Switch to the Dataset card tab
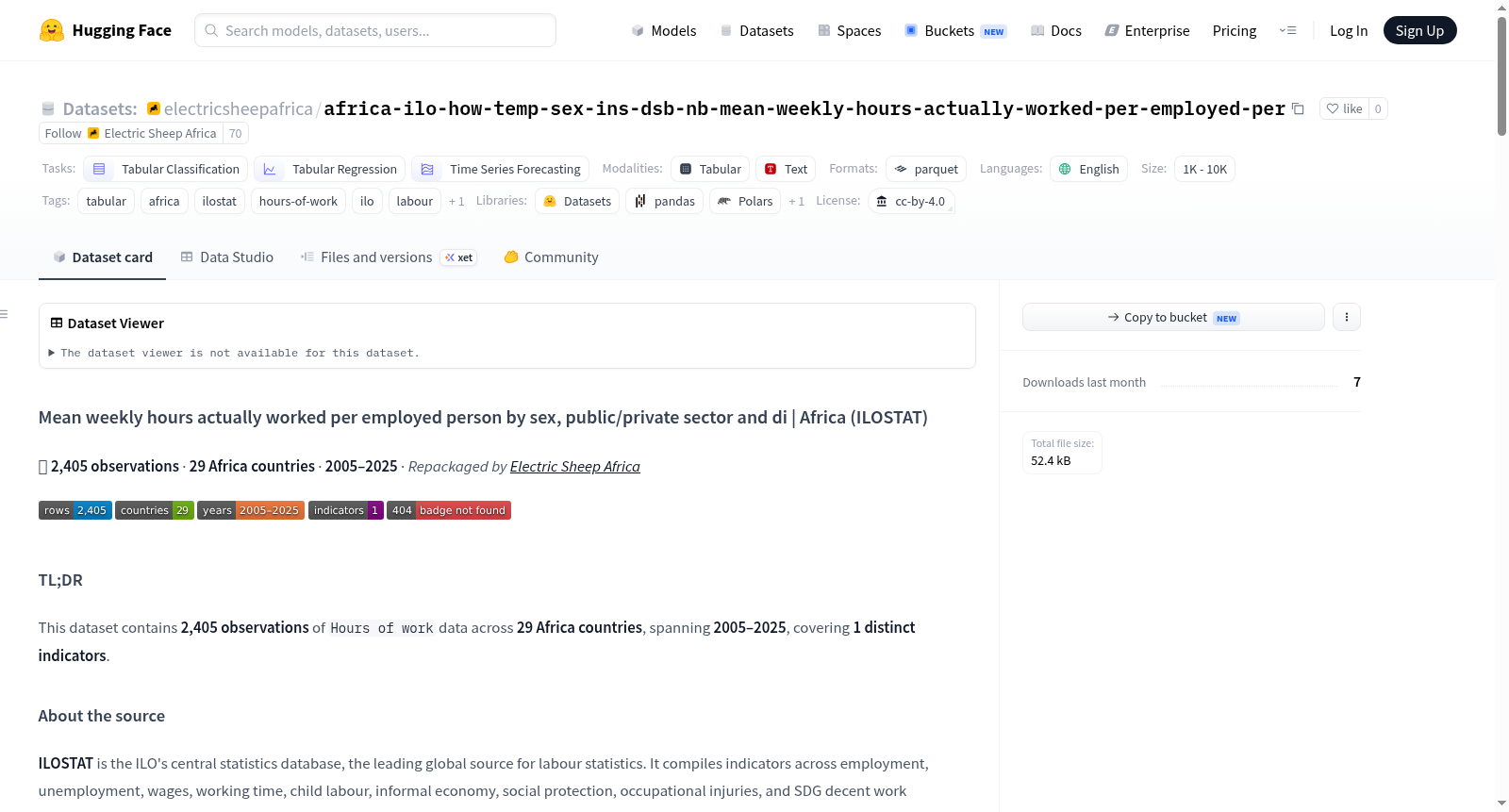The width and height of the screenshot is (1509, 812). 102,257
